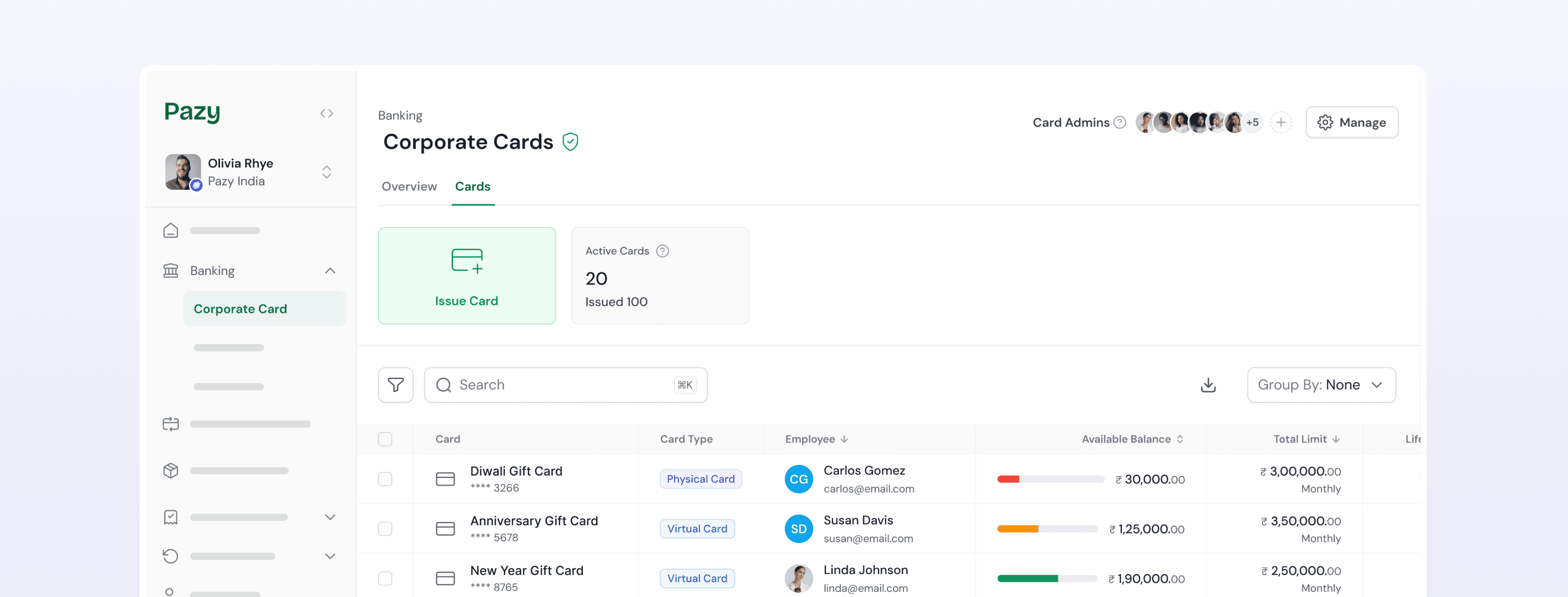Collapse sidebar using the code-bracket icon
Screen dimensions: 1568x597
(x=326, y=113)
